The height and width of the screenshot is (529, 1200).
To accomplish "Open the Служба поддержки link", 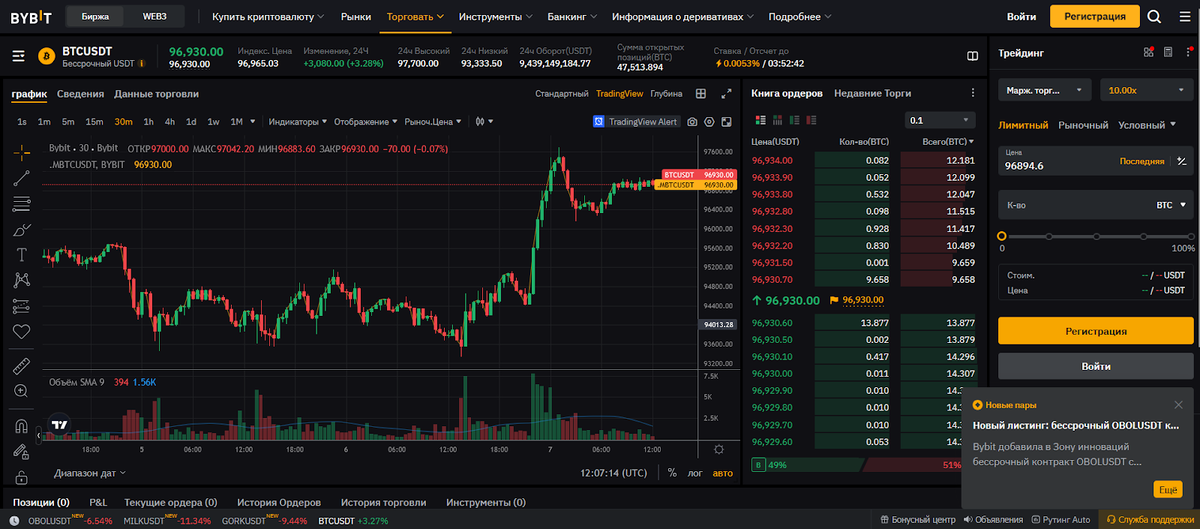I will pyautogui.click(x=1149, y=520).
